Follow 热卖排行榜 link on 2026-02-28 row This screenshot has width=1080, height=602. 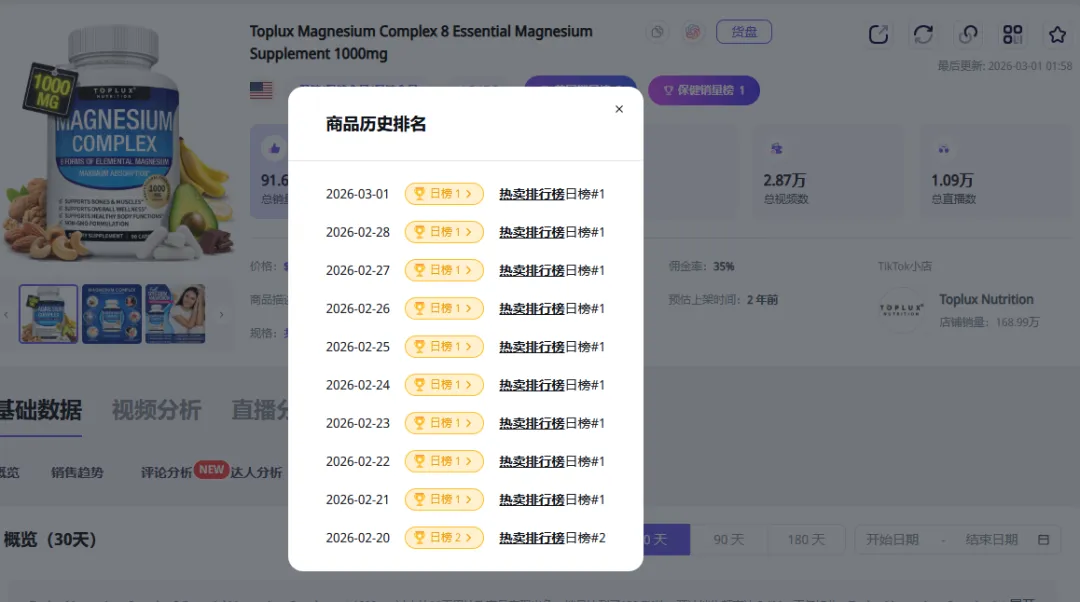tap(532, 232)
